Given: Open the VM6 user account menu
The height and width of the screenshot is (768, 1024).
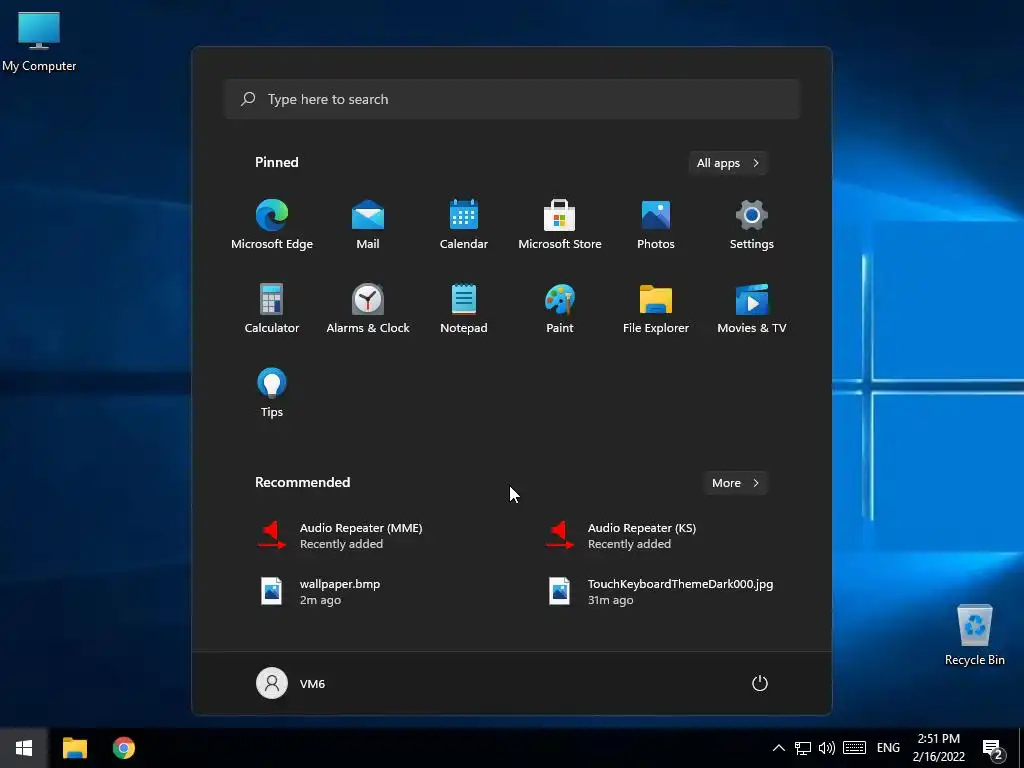Looking at the screenshot, I should coord(291,683).
